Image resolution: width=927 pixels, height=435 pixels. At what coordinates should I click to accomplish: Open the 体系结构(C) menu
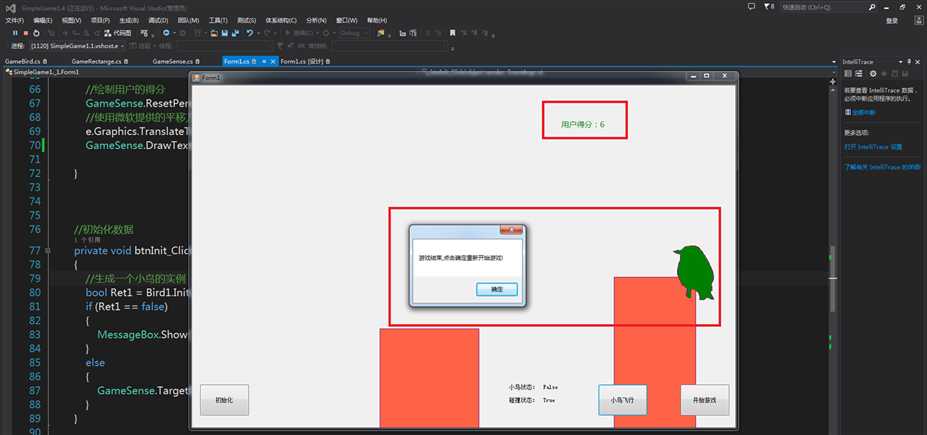pos(281,20)
